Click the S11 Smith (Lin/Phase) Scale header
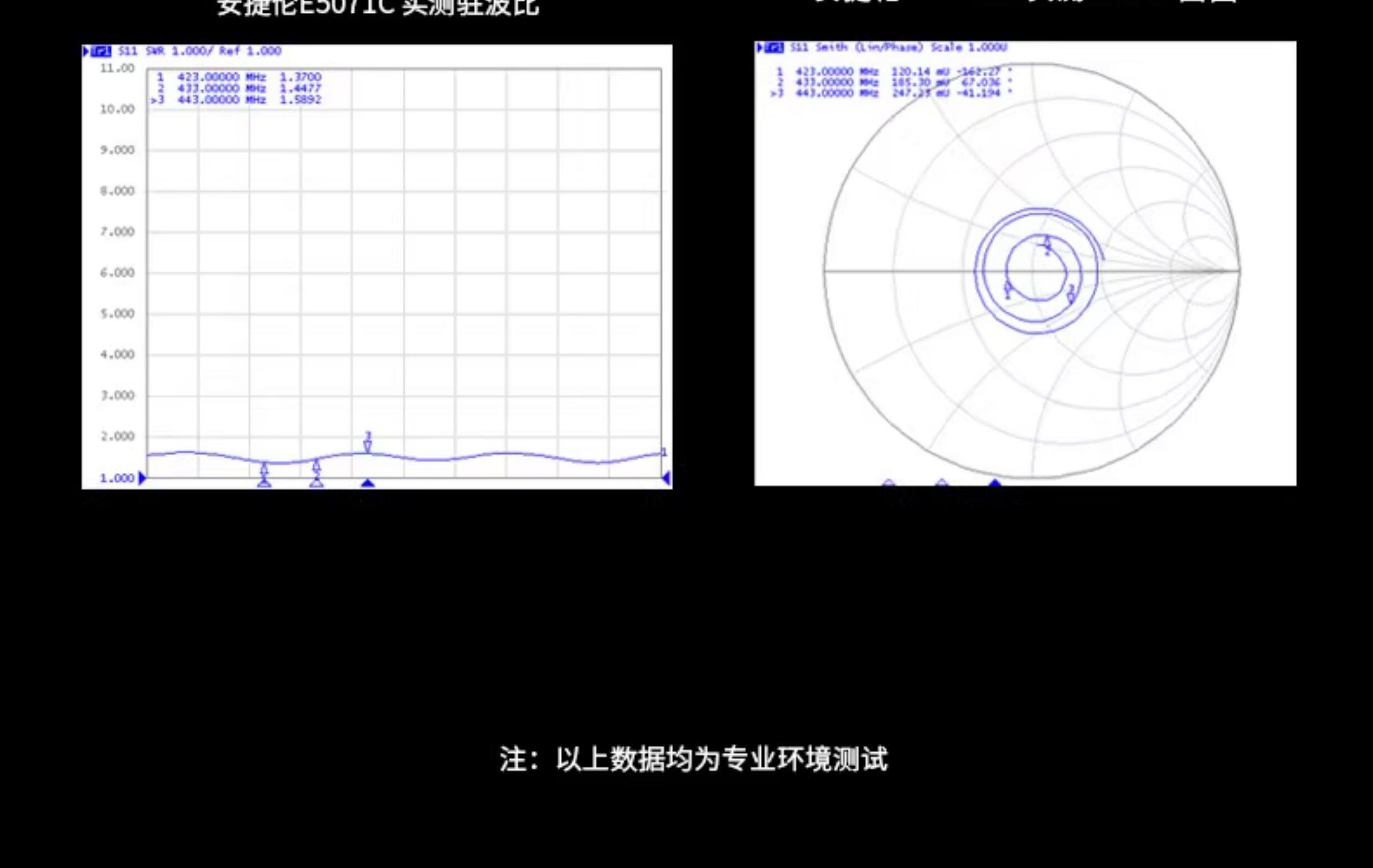This screenshot has width=1373, height=868. click(899, 48)
